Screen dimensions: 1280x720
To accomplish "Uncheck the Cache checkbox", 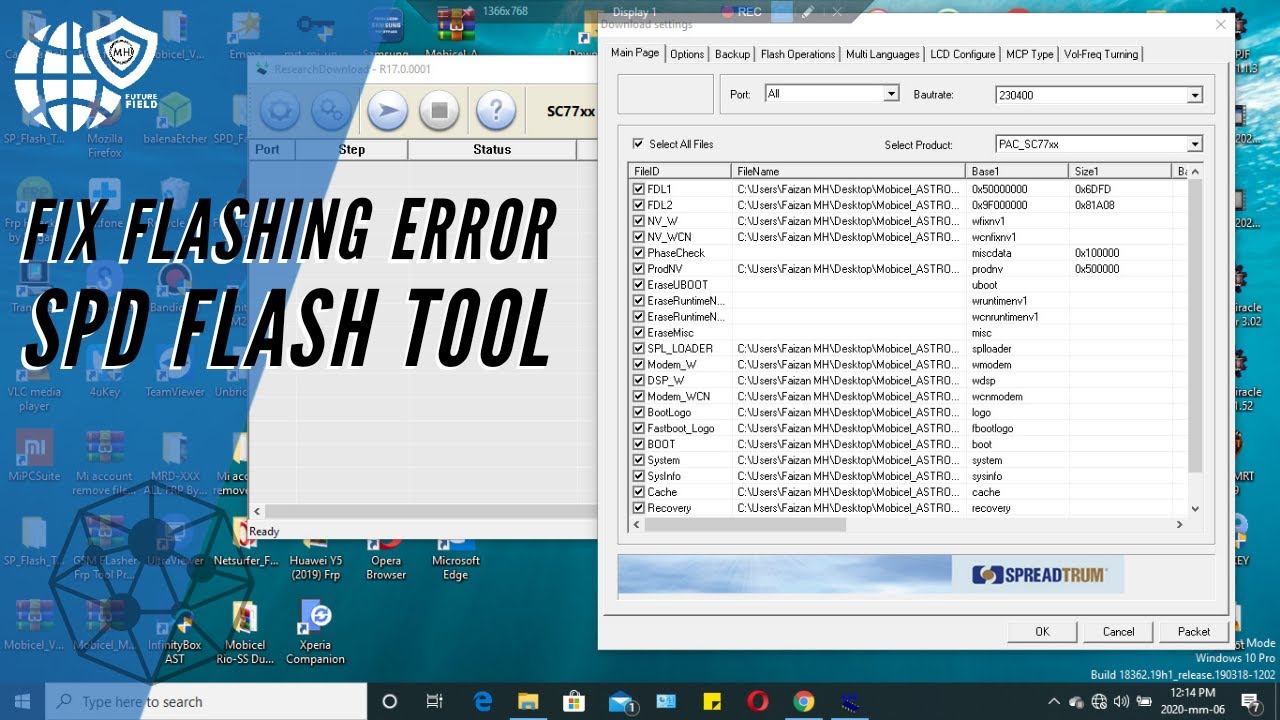I will click(638, 492).
